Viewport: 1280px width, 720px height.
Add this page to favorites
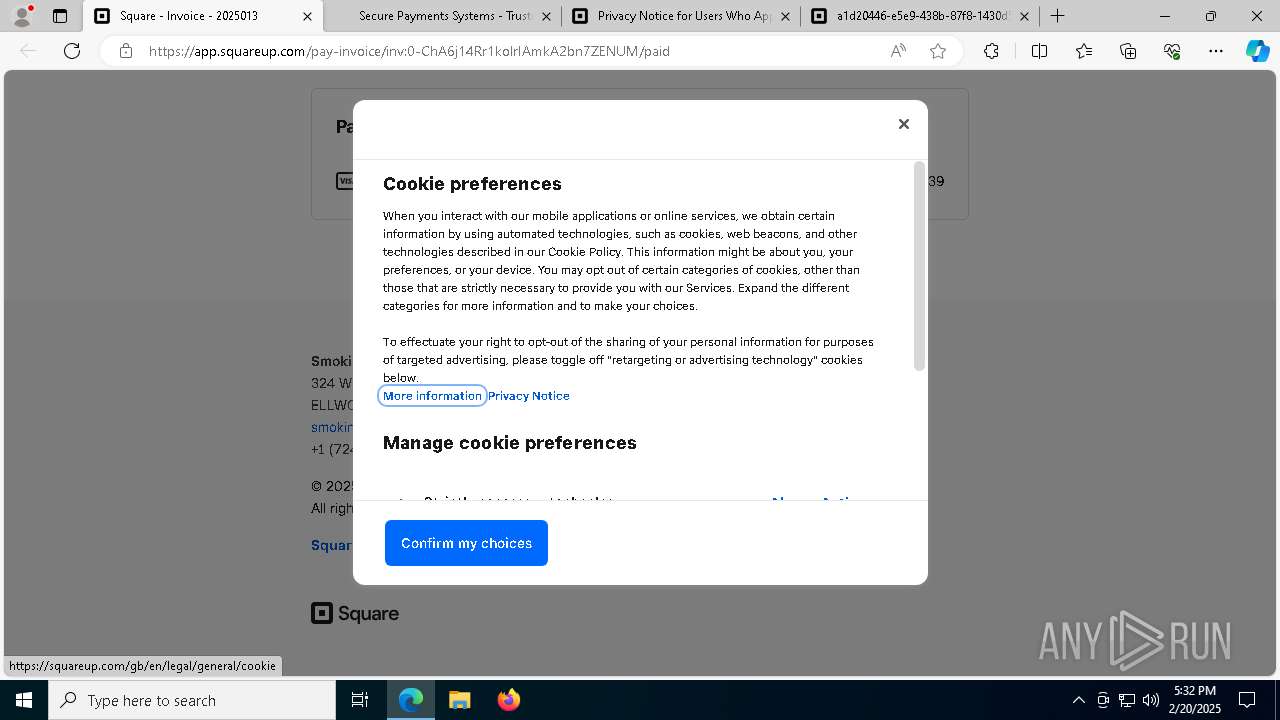[938, 51]
